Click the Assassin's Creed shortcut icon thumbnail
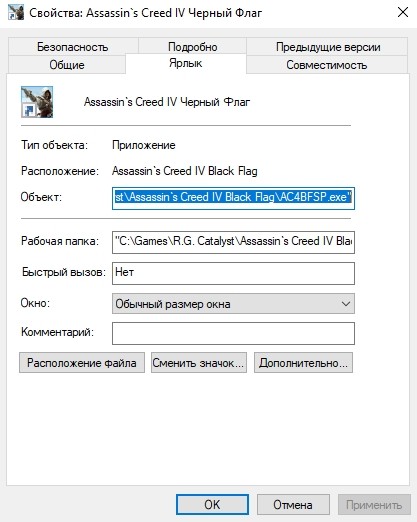 [37, 102]
